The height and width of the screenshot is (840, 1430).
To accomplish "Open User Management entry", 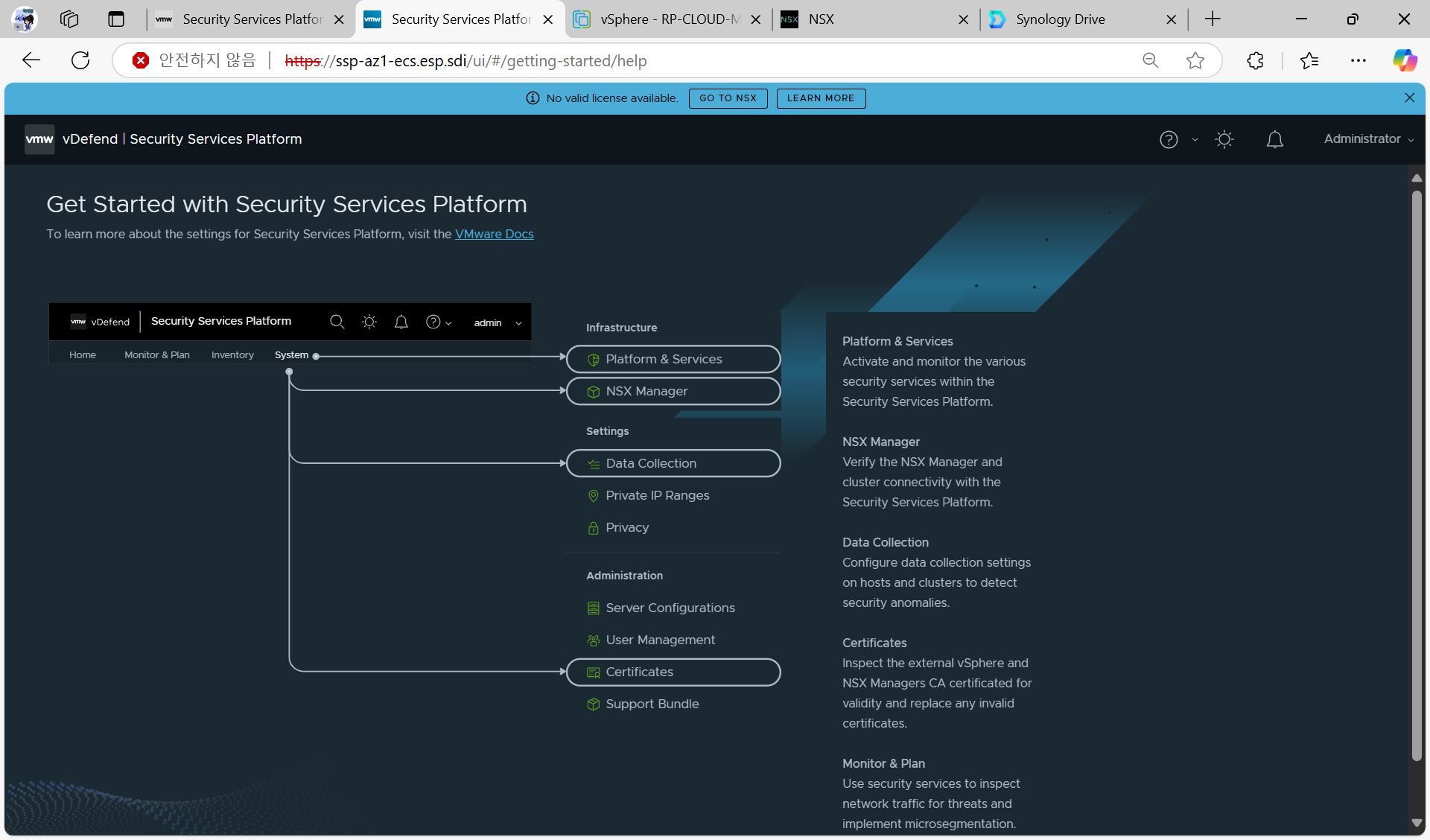I will point(661,640).
